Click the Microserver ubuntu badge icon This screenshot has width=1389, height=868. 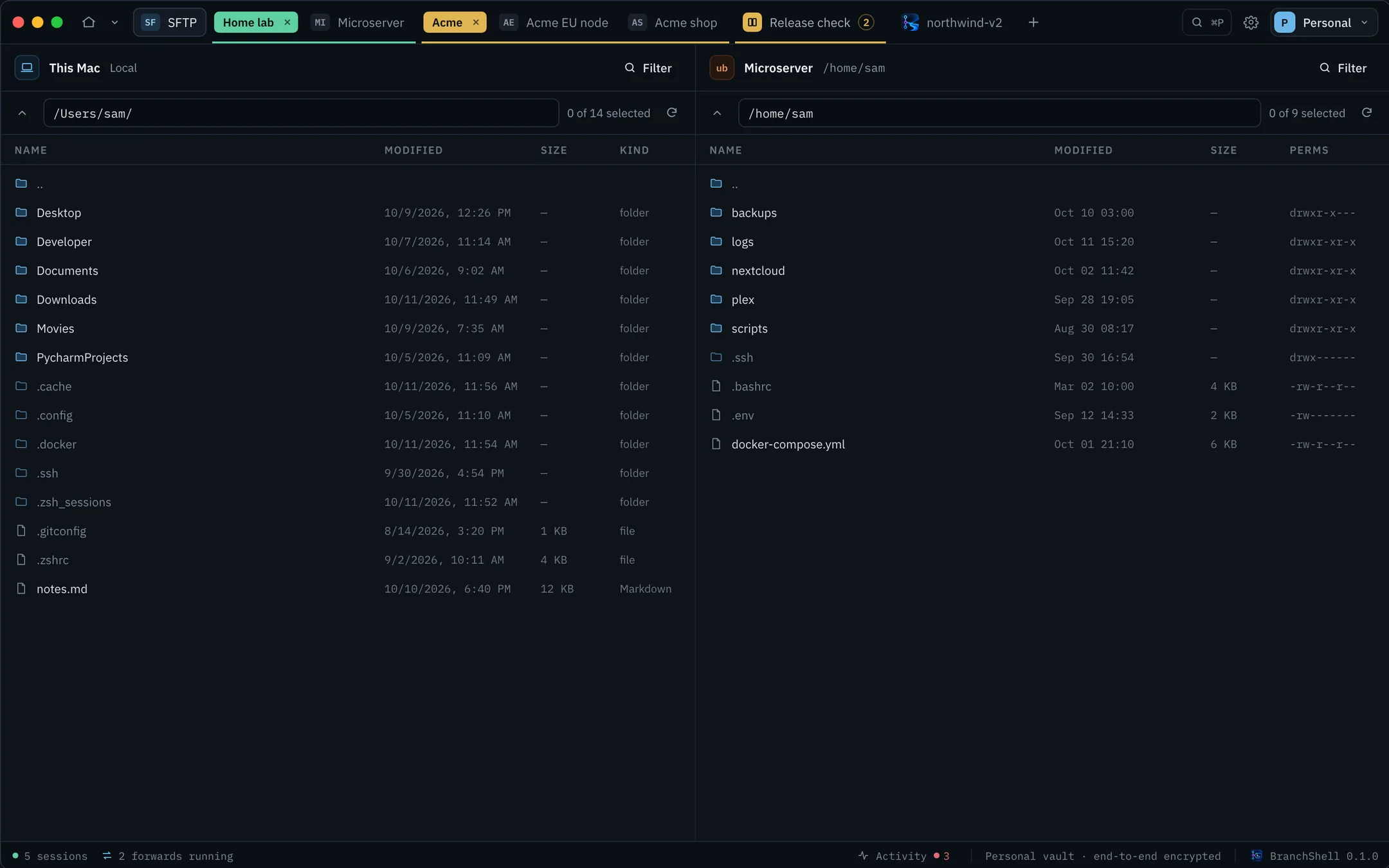pos(722,68)
